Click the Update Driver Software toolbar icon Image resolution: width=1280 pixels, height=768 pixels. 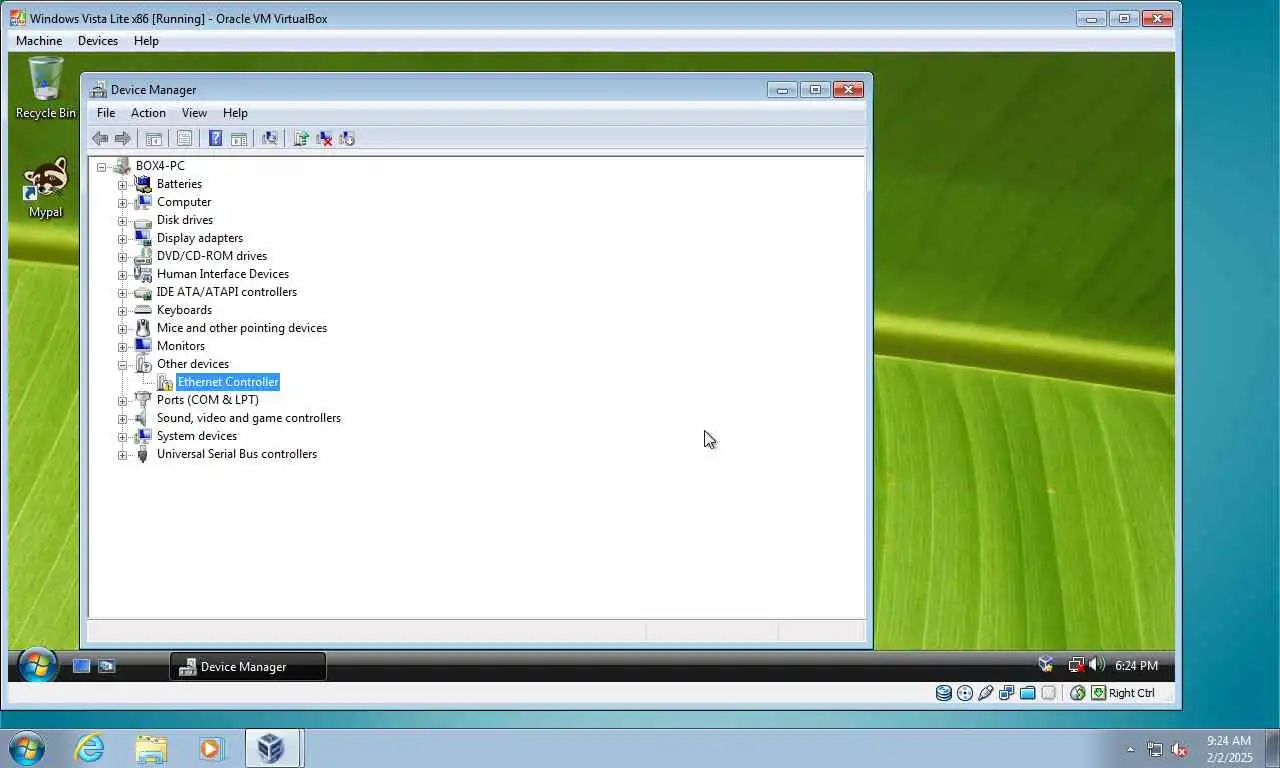coord(301,138)
